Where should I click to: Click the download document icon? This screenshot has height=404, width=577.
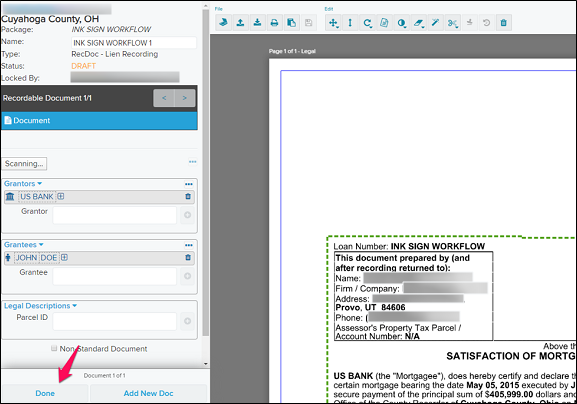pyautogui.click(x=257, y=23)
